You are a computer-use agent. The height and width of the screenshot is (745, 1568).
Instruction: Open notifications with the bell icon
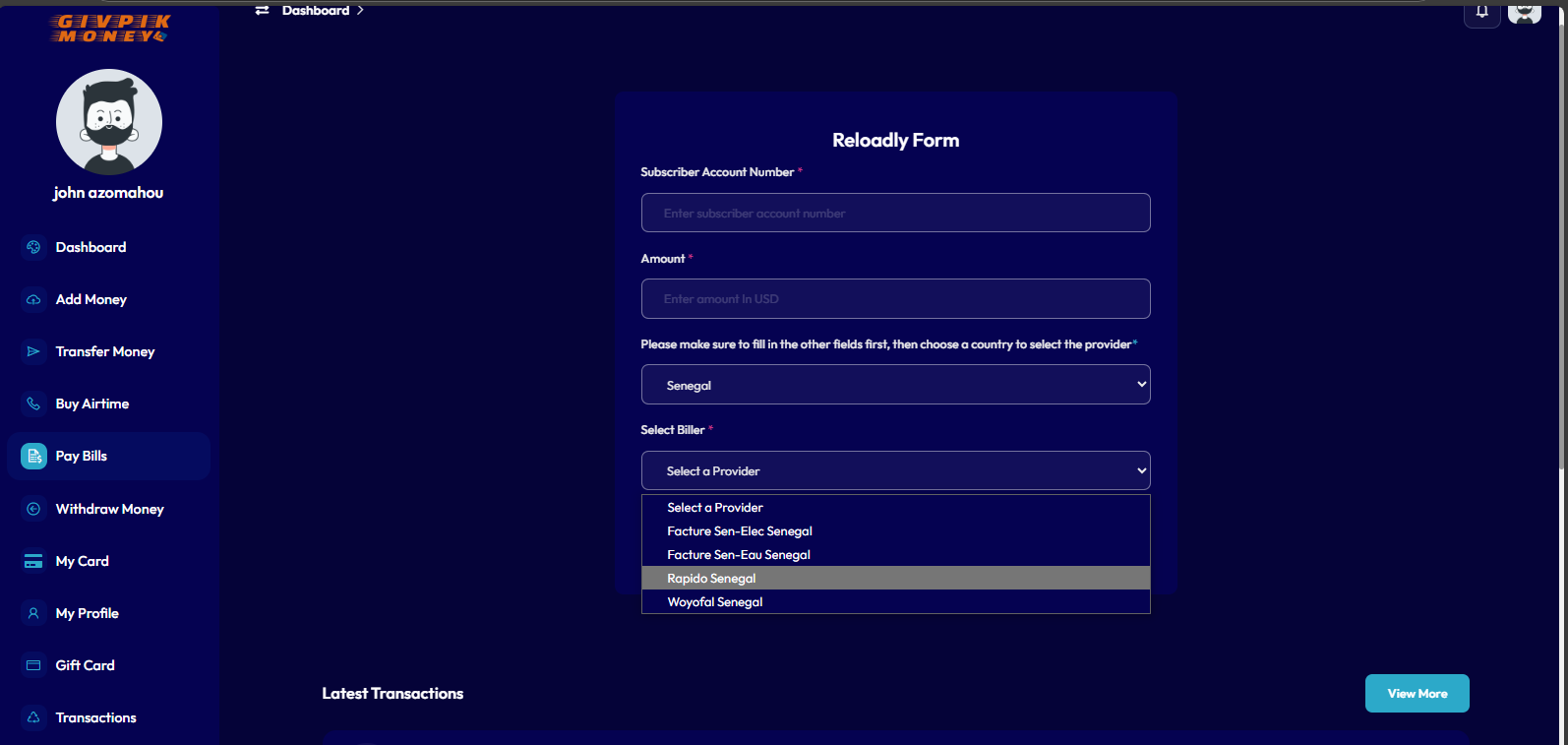(1481, 12)
